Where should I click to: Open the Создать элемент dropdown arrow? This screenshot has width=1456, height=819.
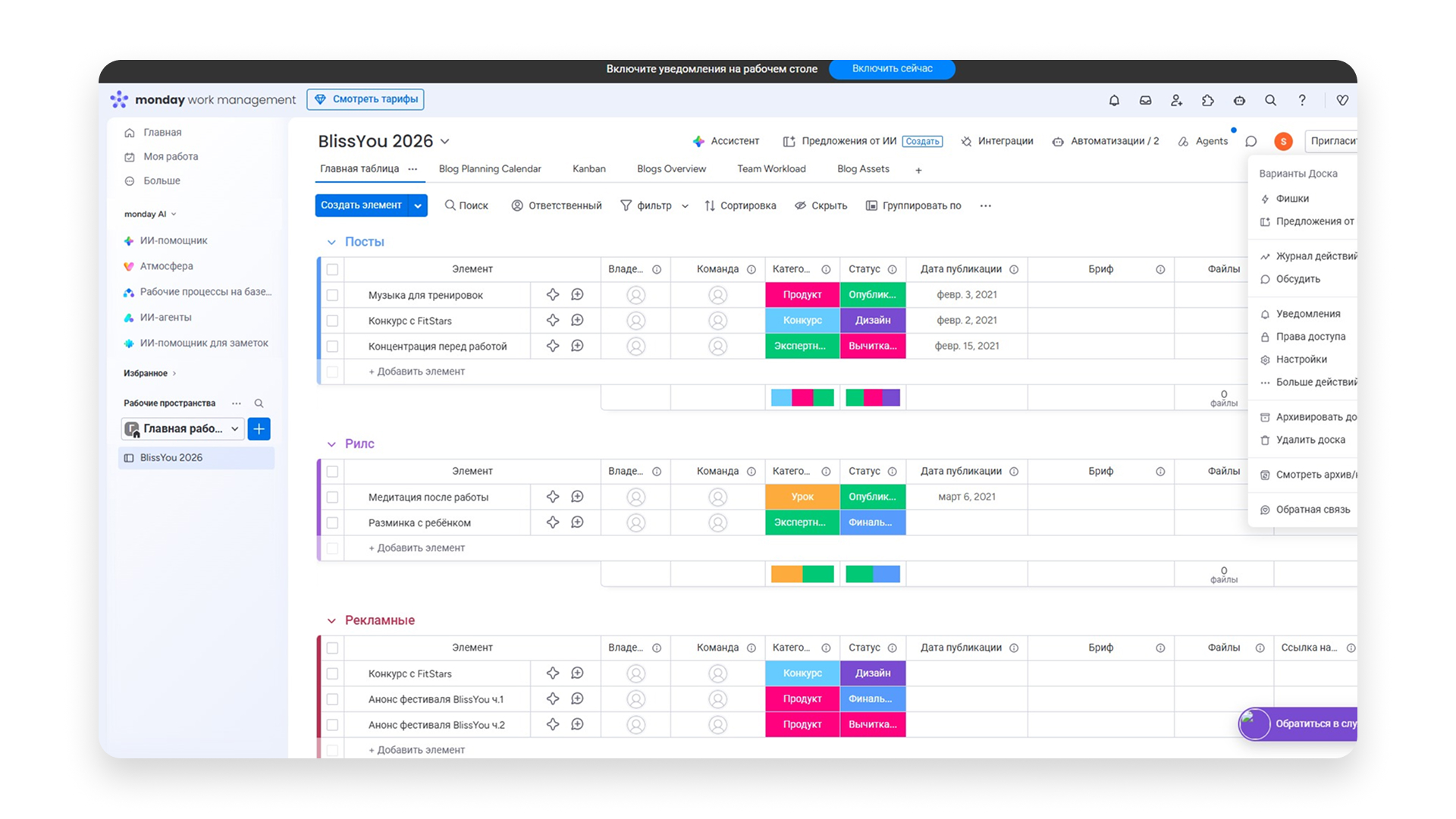pyautogui.click(x=418, y=206)
